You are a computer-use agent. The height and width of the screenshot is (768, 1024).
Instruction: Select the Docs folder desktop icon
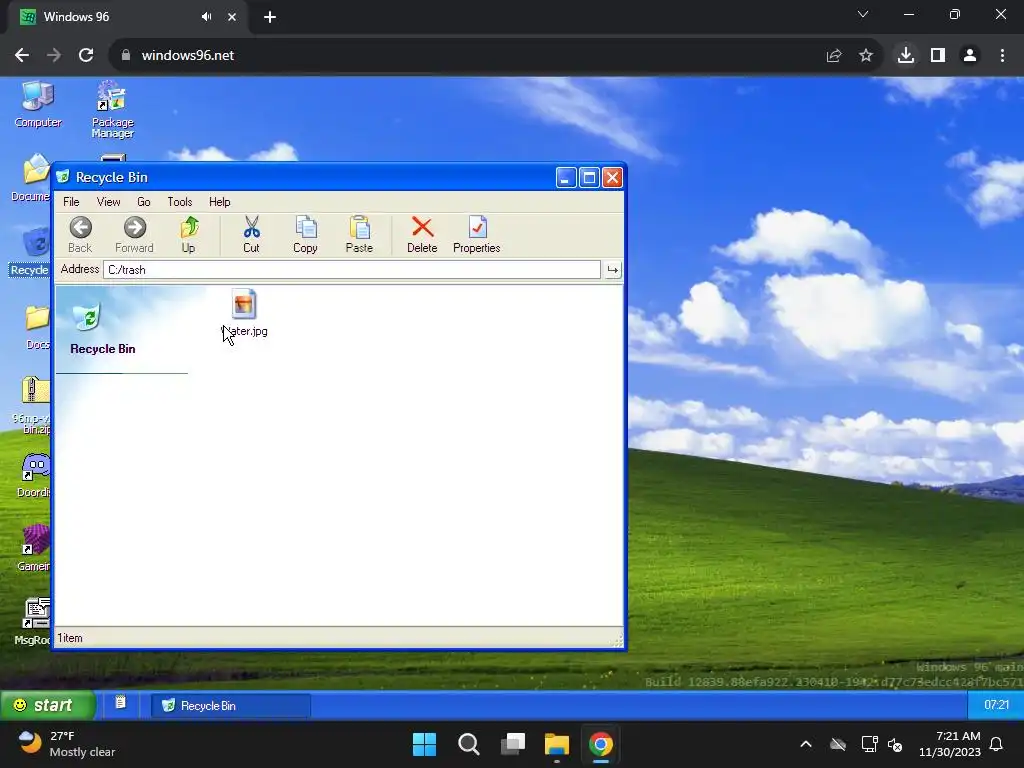[37, 327]
